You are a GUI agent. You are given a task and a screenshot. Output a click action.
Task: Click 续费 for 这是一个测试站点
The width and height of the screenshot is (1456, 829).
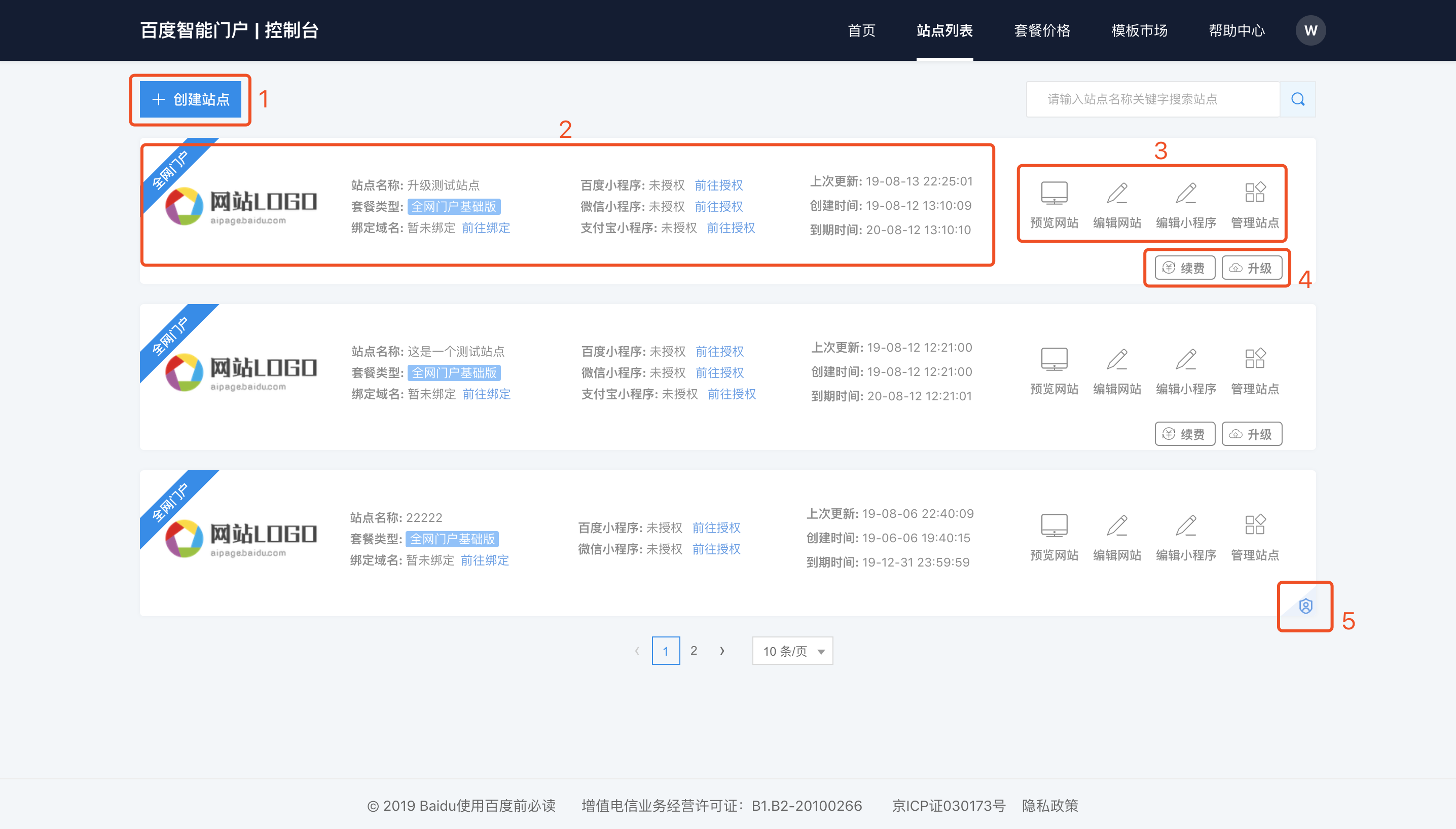coord(1184,434)
